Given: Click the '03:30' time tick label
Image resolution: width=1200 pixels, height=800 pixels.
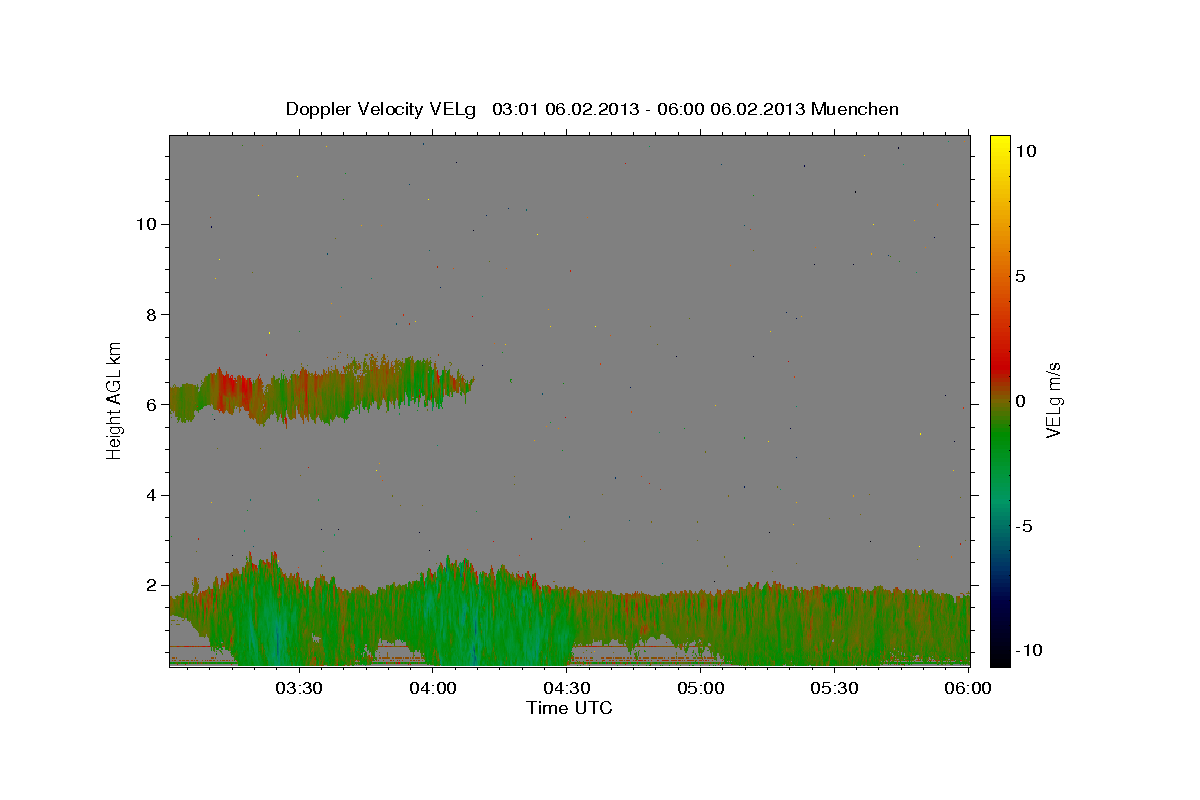Looking at the screenshot, I should pos(298,688).
